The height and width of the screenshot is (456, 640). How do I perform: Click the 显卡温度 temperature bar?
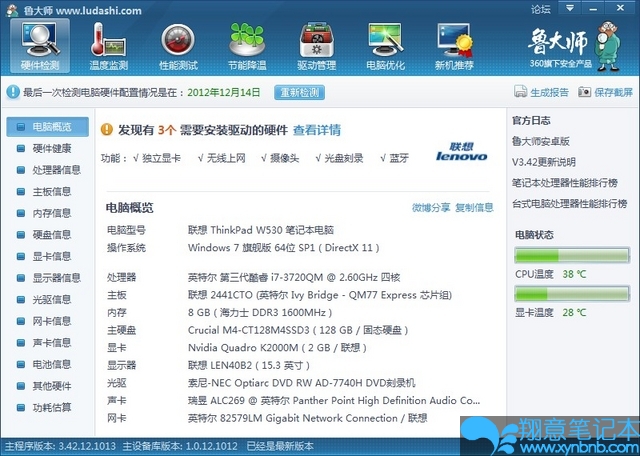[x=572, y=294]
